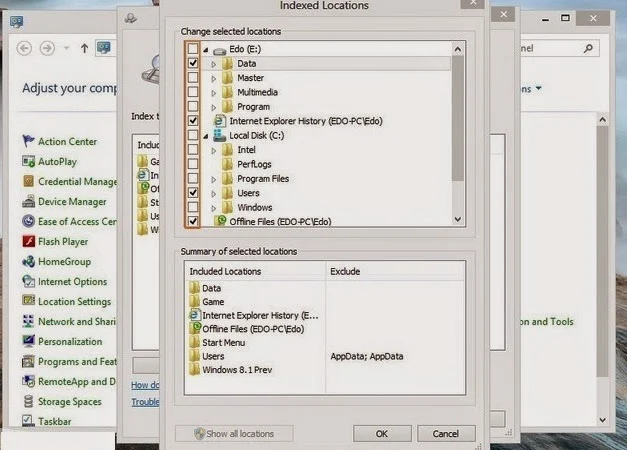Screen dimensions: 627x450
Task: Click the Program folder icon in tree
Action: pos(228,106)
